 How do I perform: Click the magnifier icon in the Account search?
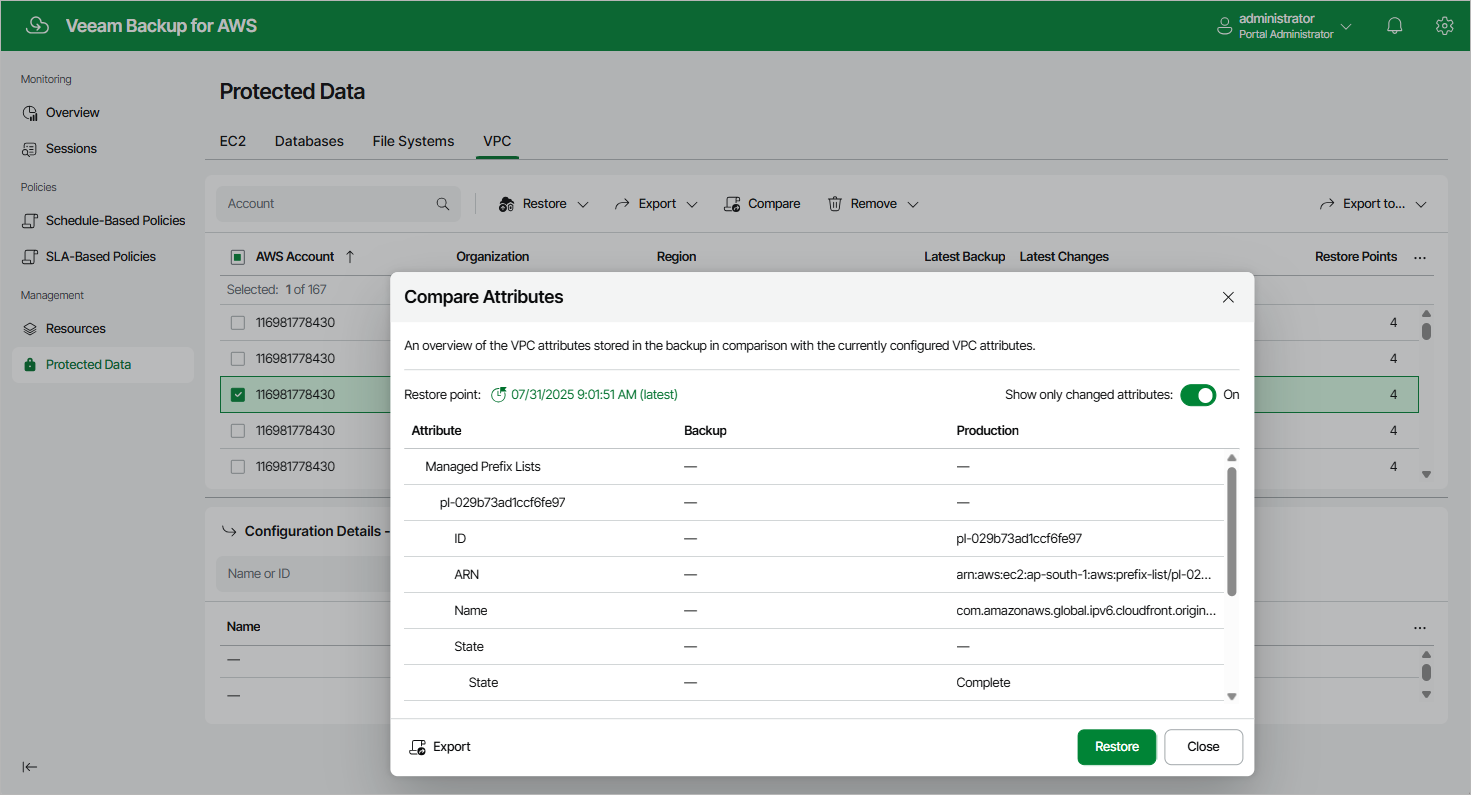click(x=443, y=204)
